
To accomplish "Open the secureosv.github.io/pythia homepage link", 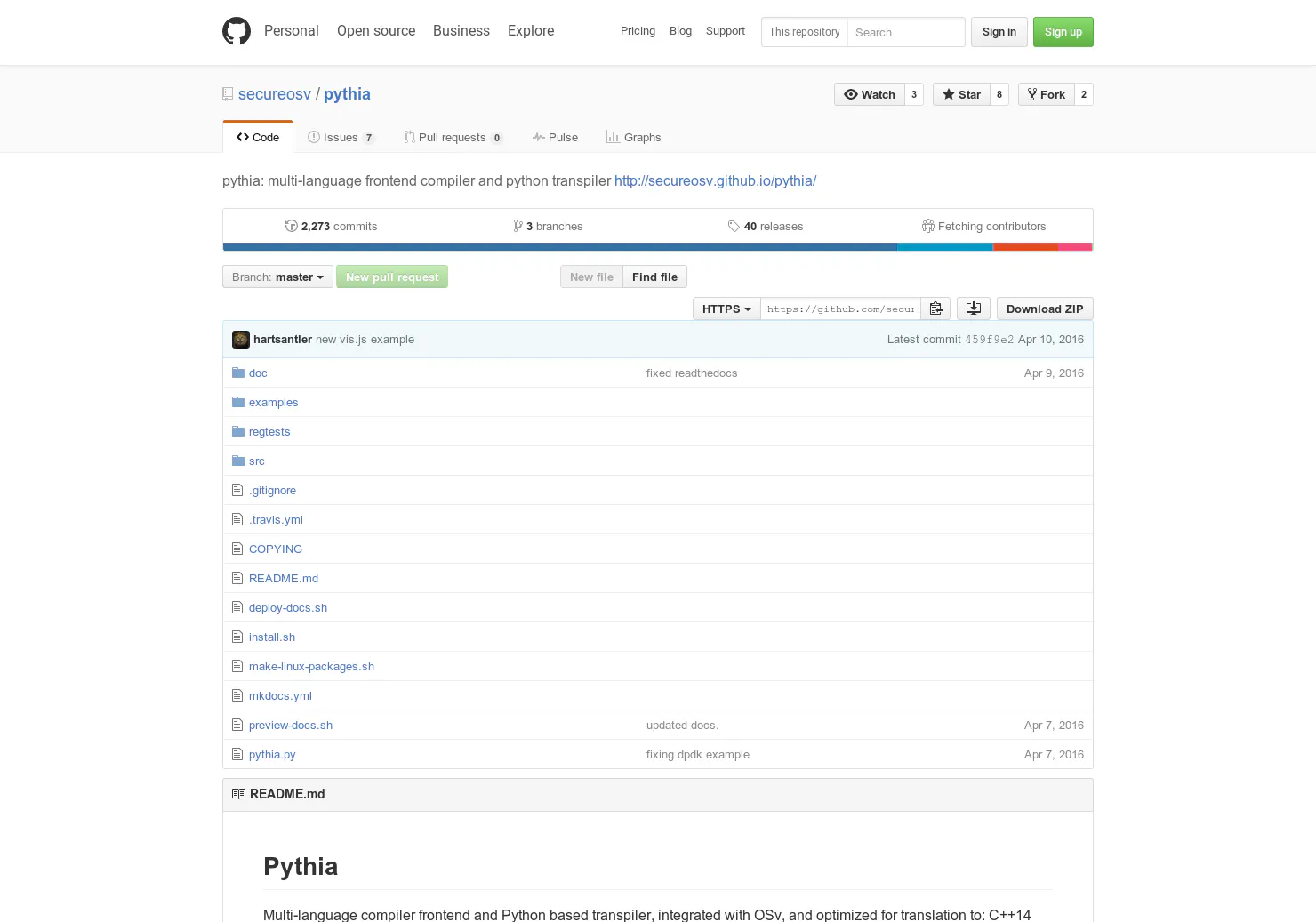I will point(715,180).
